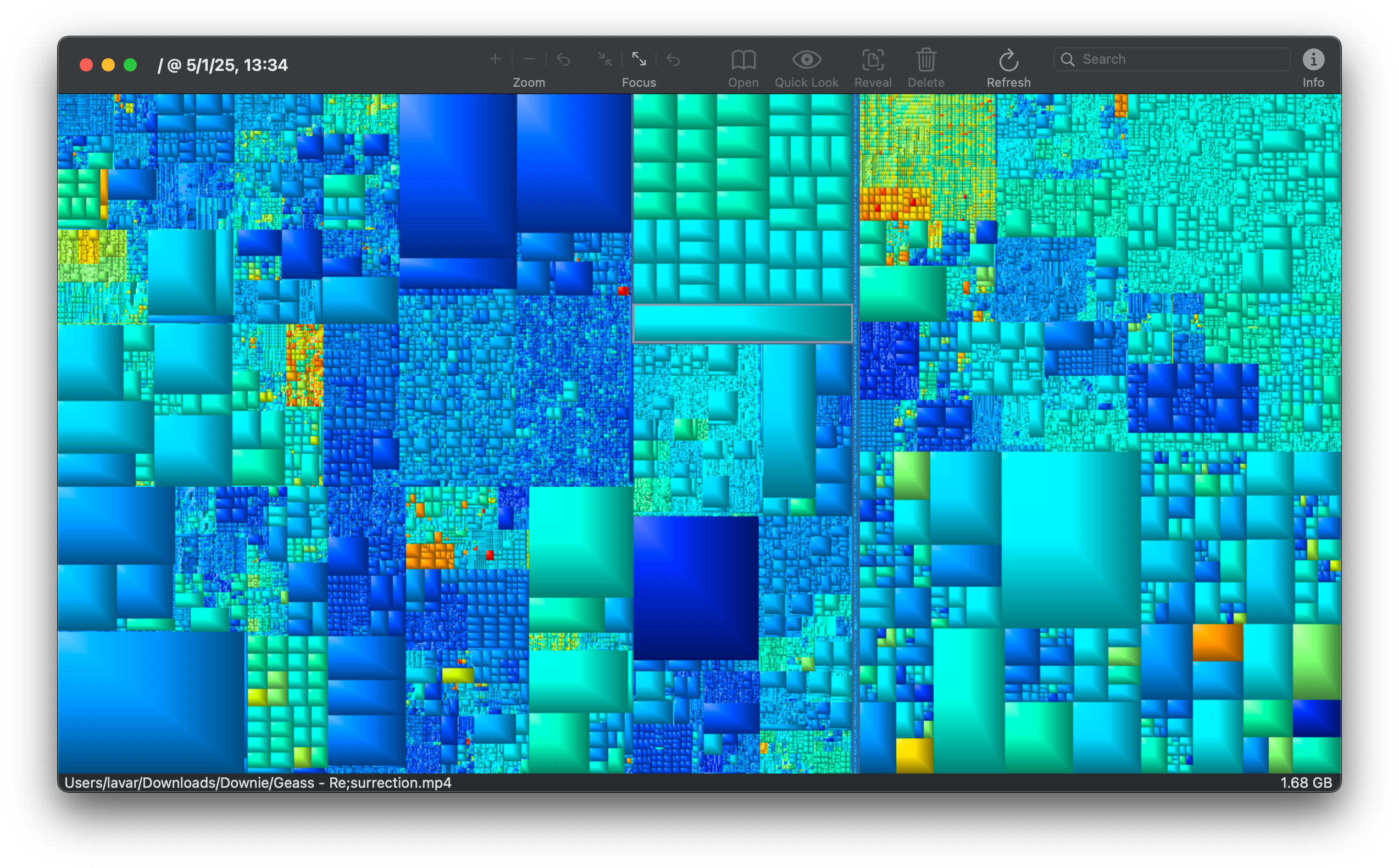Viewport: 1399px width, 868px height.
Task: Reset zoom with the Zoom undo arrow
Action: click(563, 59)
